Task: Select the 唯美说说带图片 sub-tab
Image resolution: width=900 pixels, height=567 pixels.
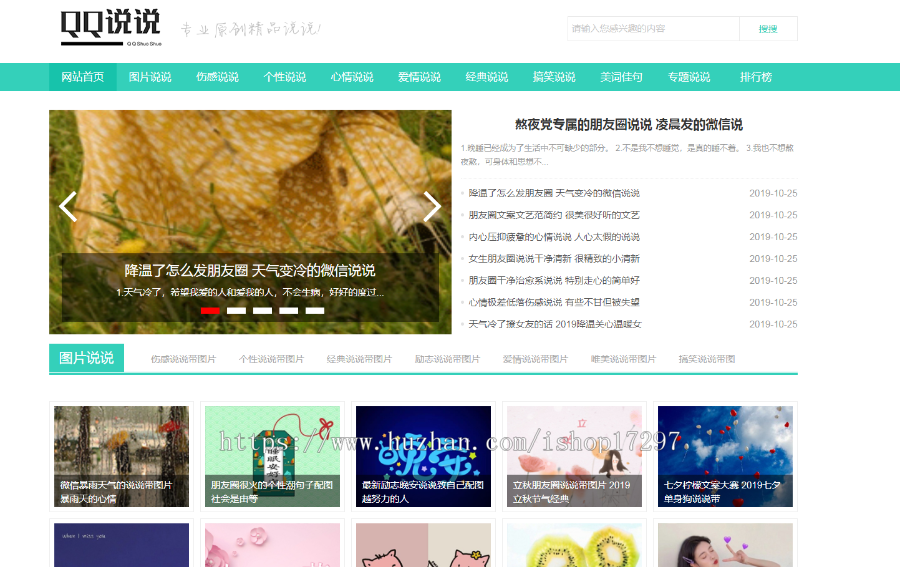Action: (x=623, y=359)
